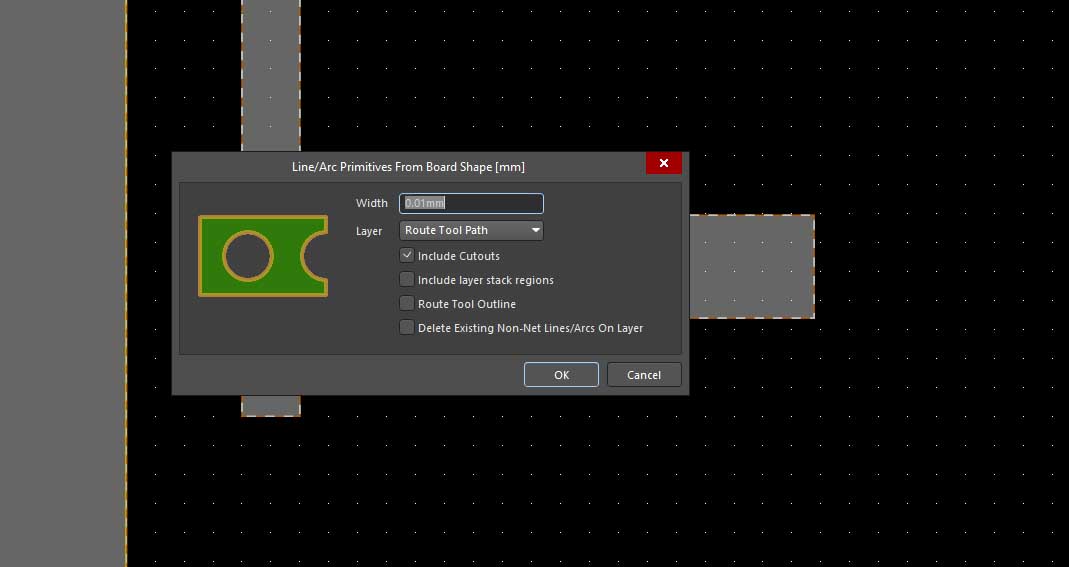Select the small gray region below the dialog
Viewport: 1069px width, 567px height.
pos(271,406)
